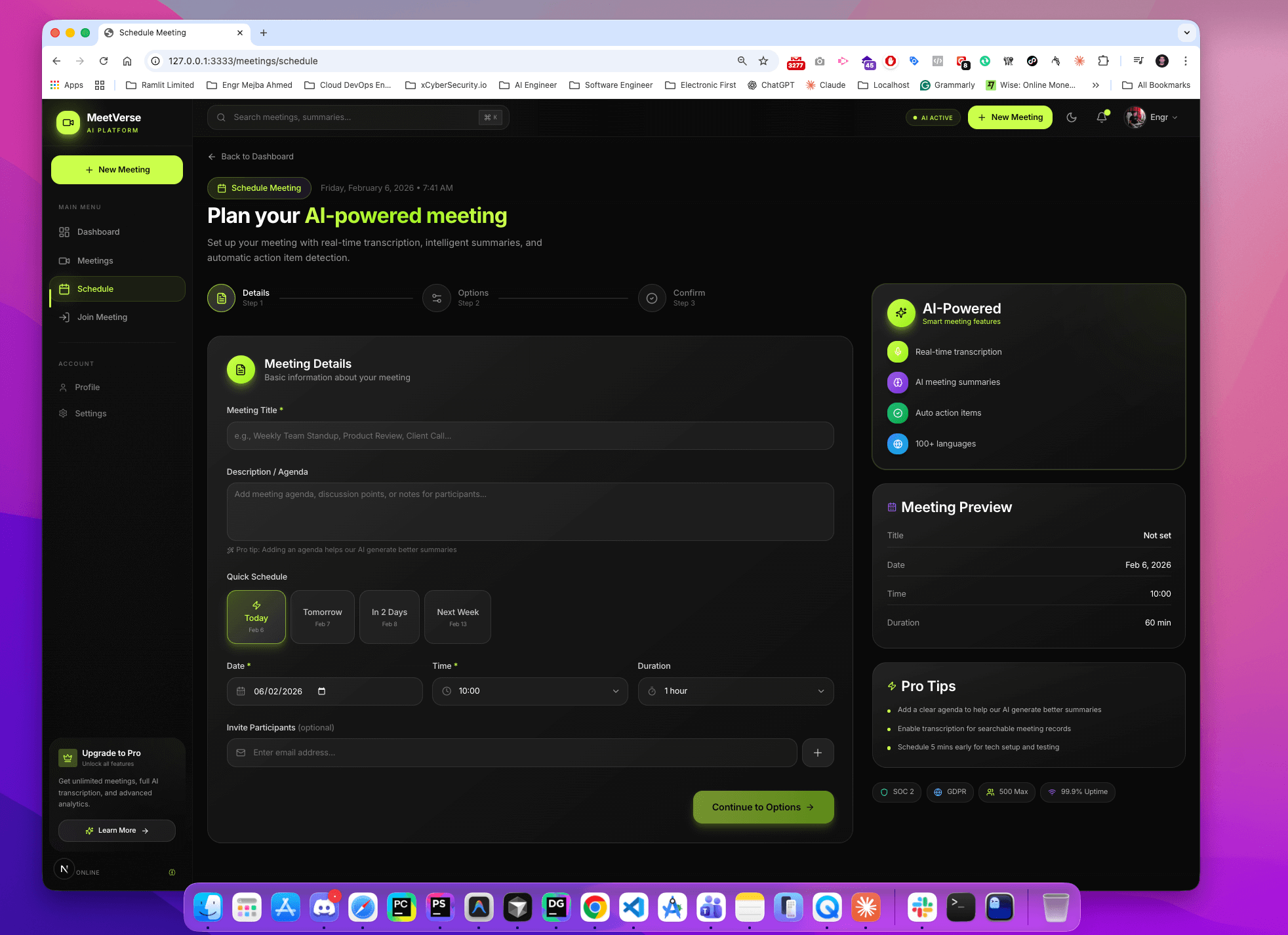Image resolution: width=1288 pixels, height=935 pixels.
Task: Open Join Meeting from sidebar
Action: click(x=102, y=317)
